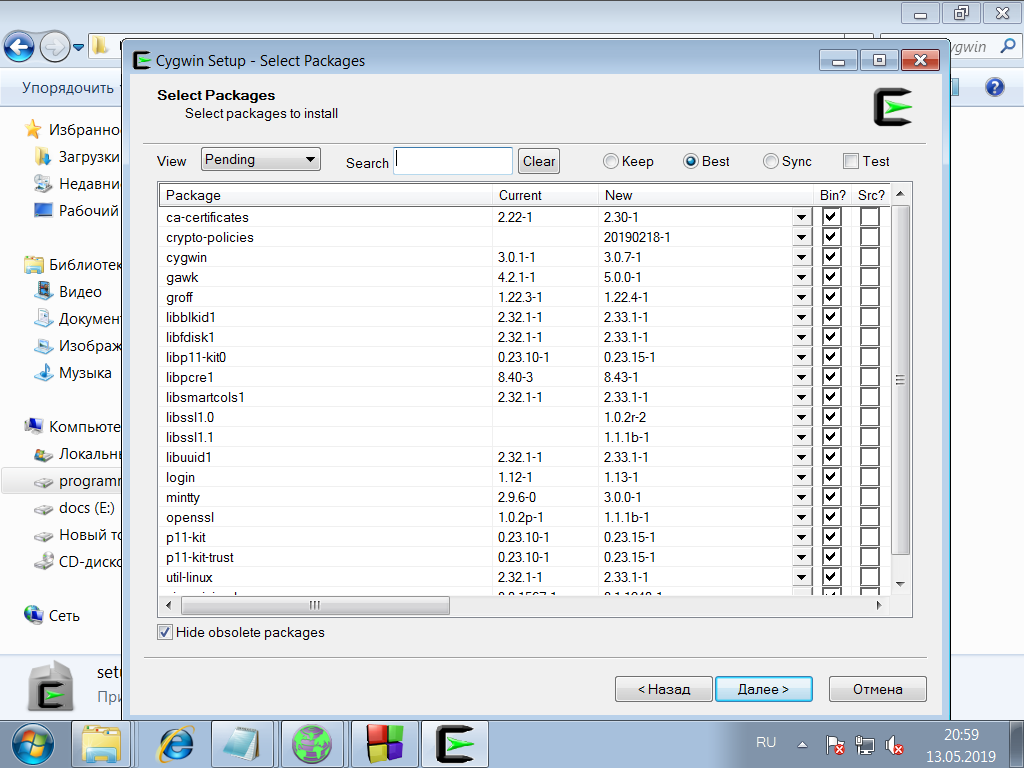The height and width of the screenshot is (768, 1024).
Task: Open the View dropdown set to Pending
Action: [260, 159]
